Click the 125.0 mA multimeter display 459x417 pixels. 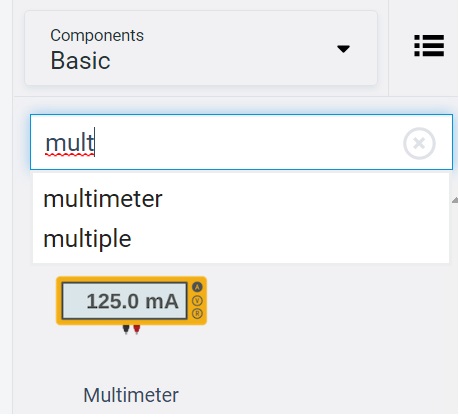(124, 301)
